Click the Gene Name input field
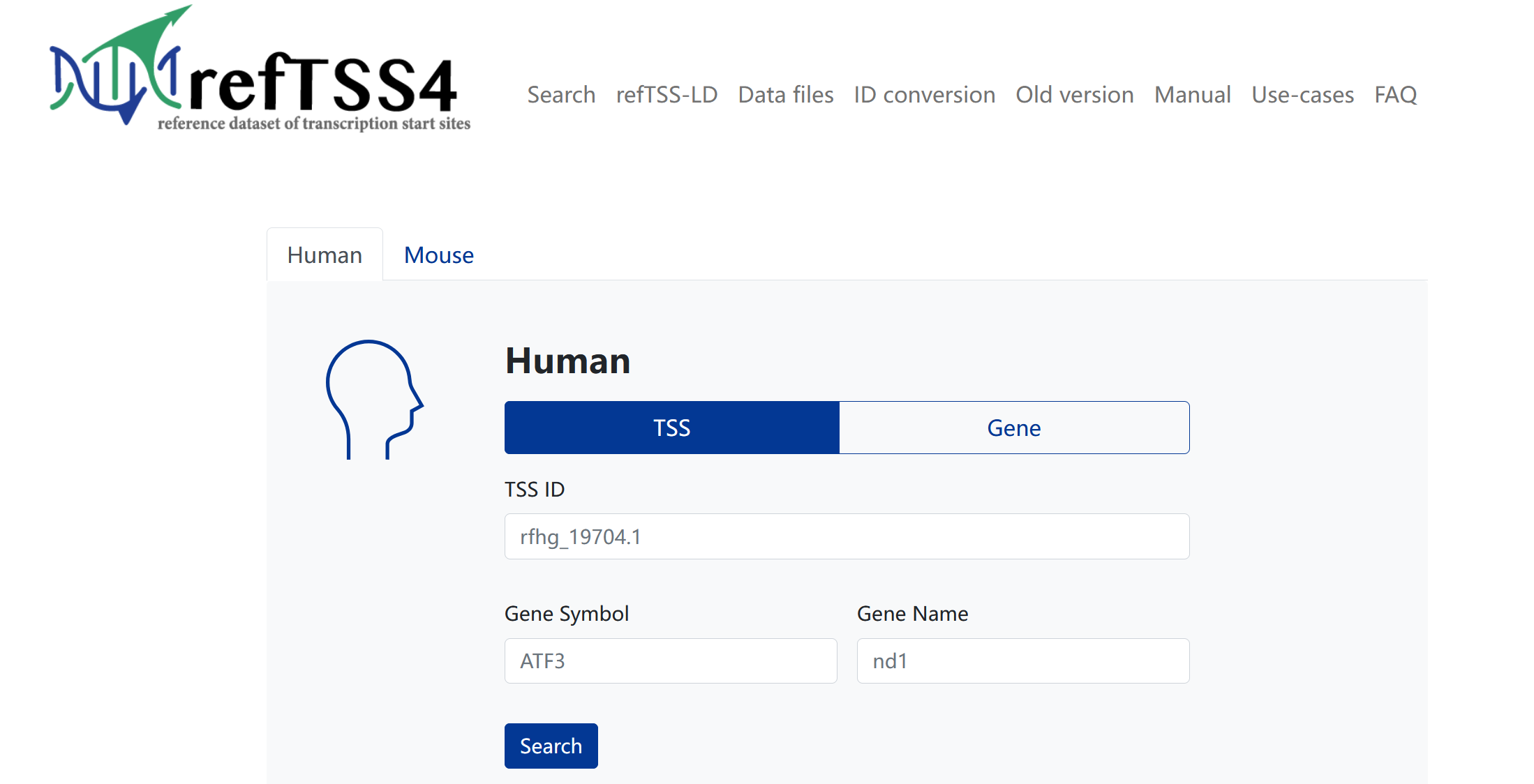The height and width of the screenshot is (784, 1534). pyautogui.click(x=1022, y=661)
